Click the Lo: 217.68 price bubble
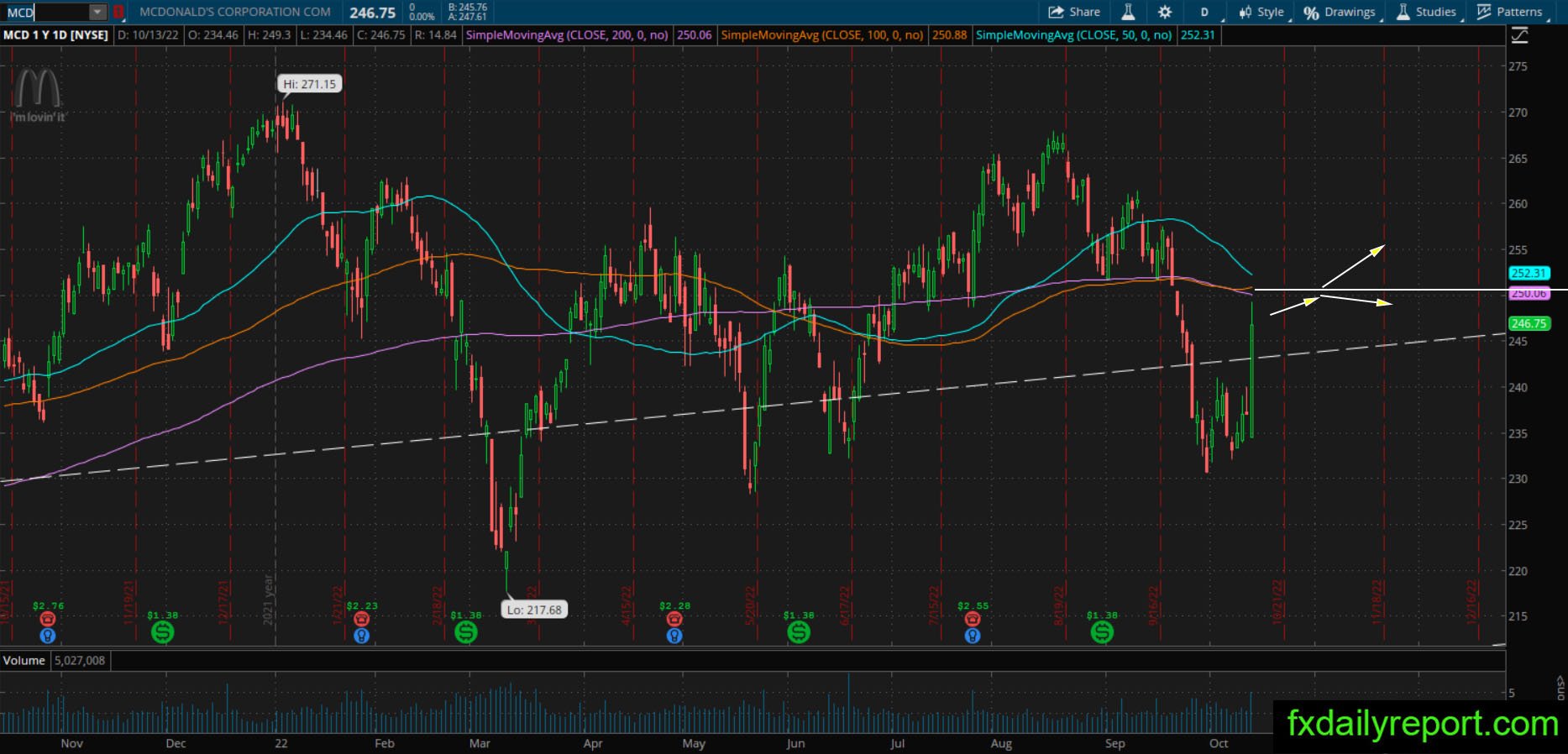1568x754 pixels. click(535, 610)
